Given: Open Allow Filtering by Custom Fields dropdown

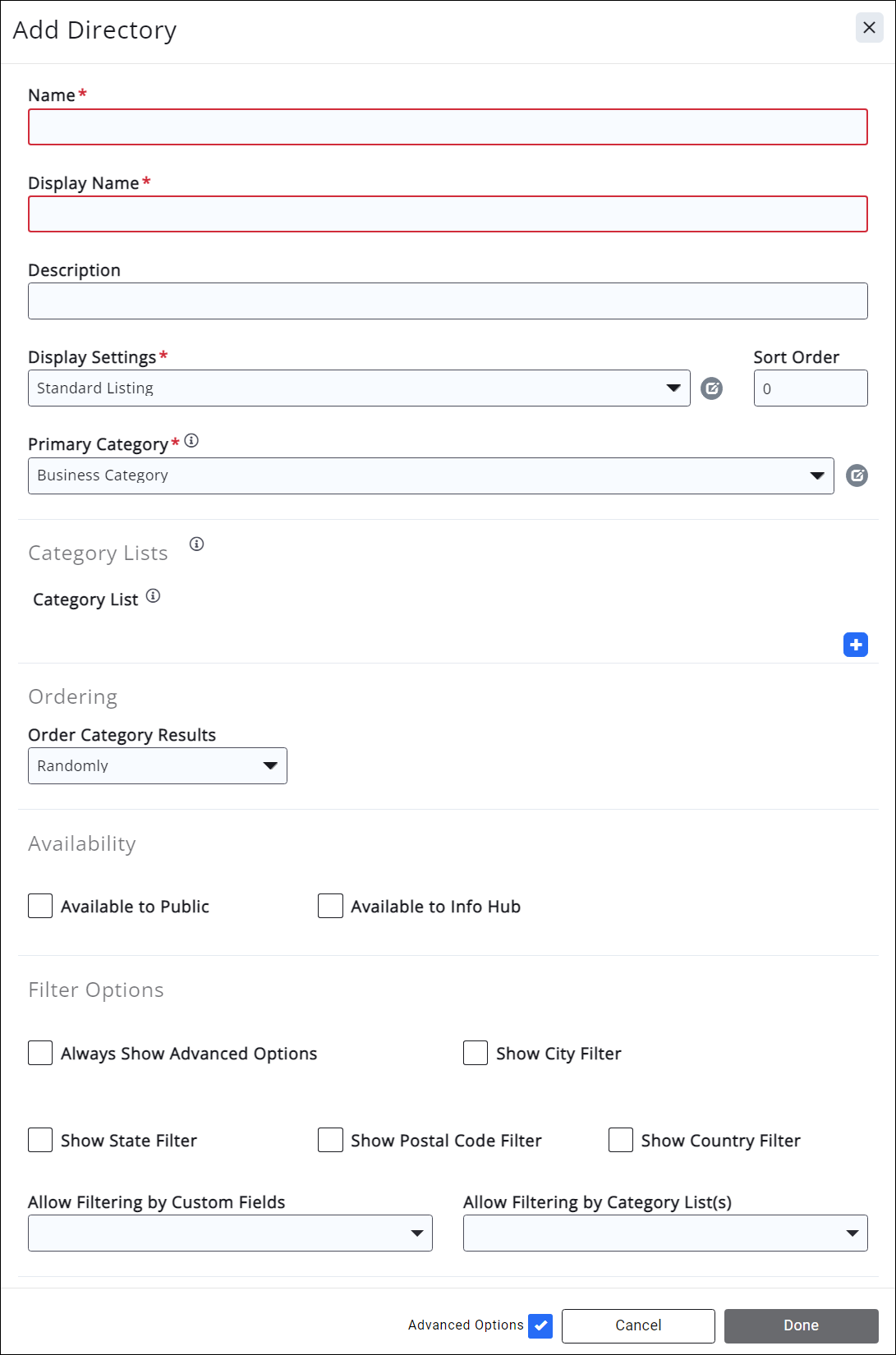Looking at the screenshot, I should click(x=230, y=1233).
